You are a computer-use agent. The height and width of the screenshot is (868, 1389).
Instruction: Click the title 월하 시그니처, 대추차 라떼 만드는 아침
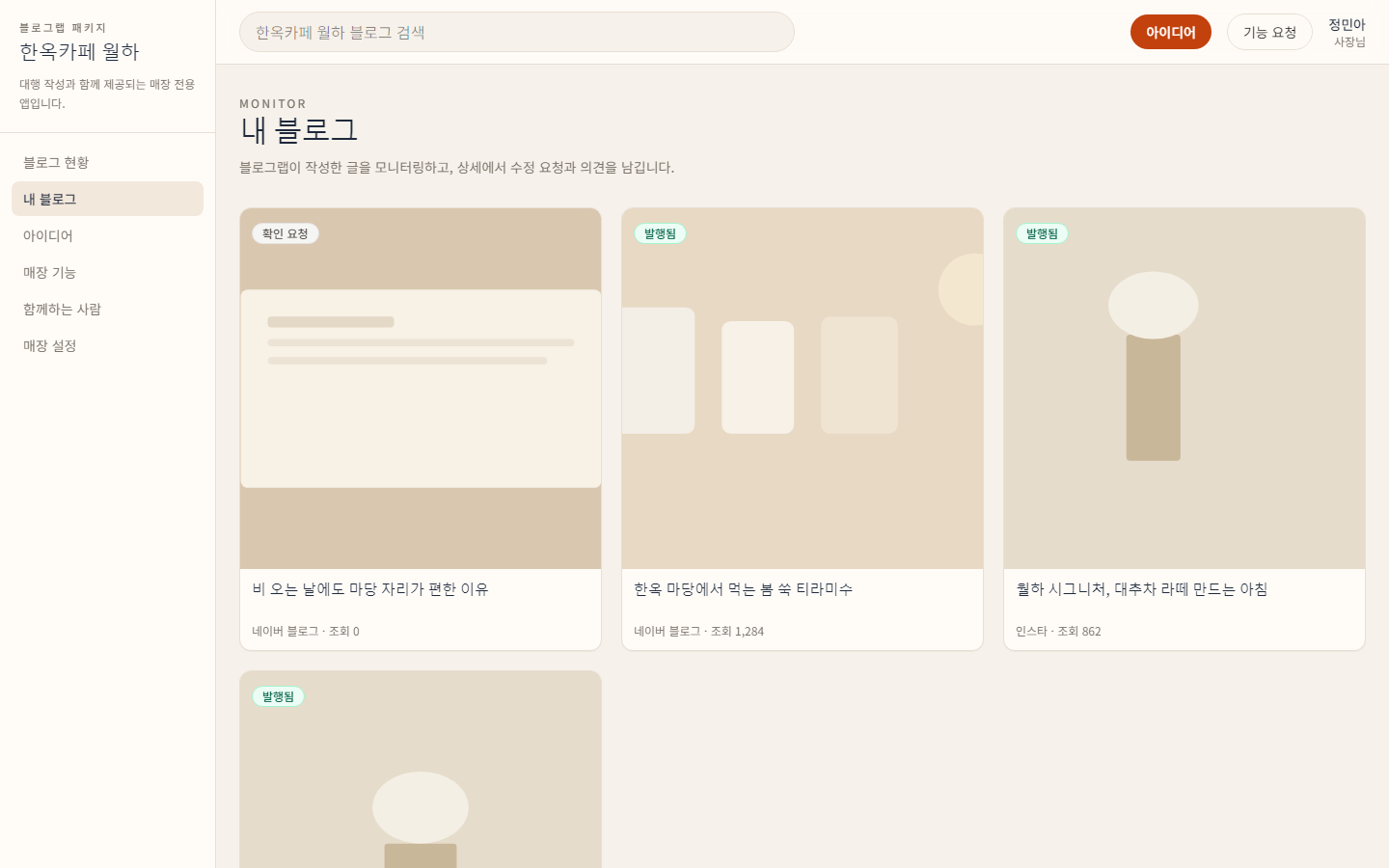(1141, 589)
